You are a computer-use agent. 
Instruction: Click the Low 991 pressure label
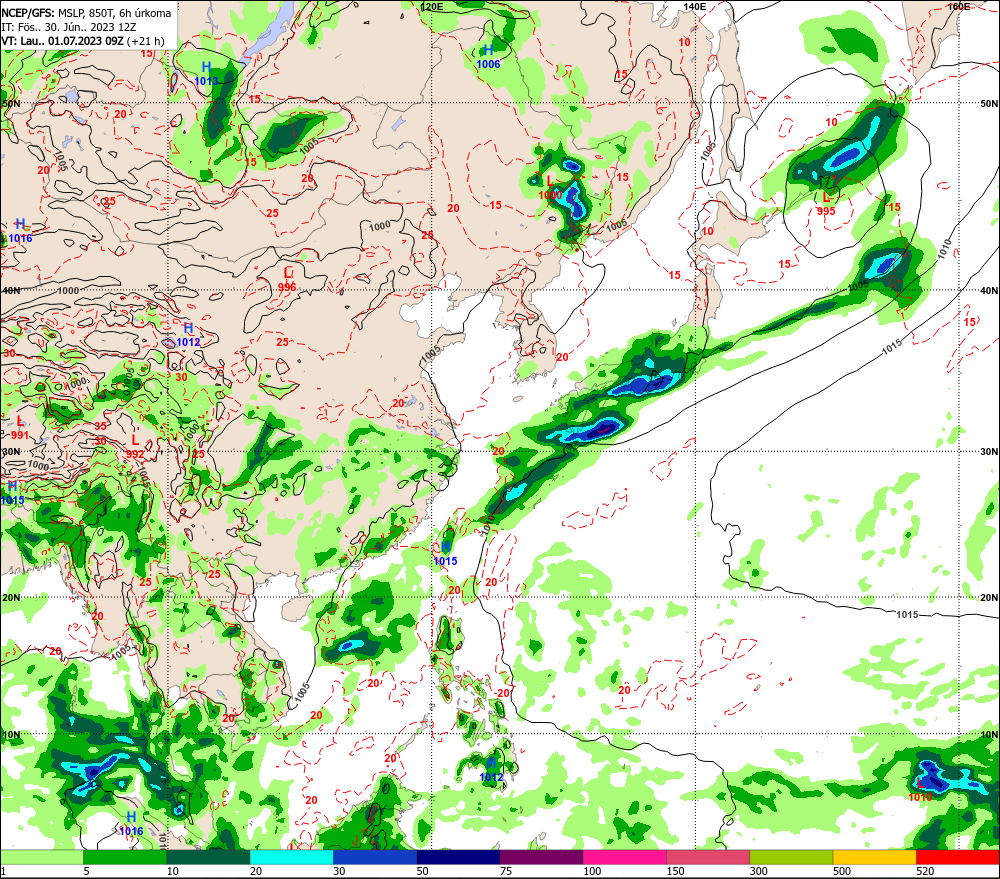[20, 428]
